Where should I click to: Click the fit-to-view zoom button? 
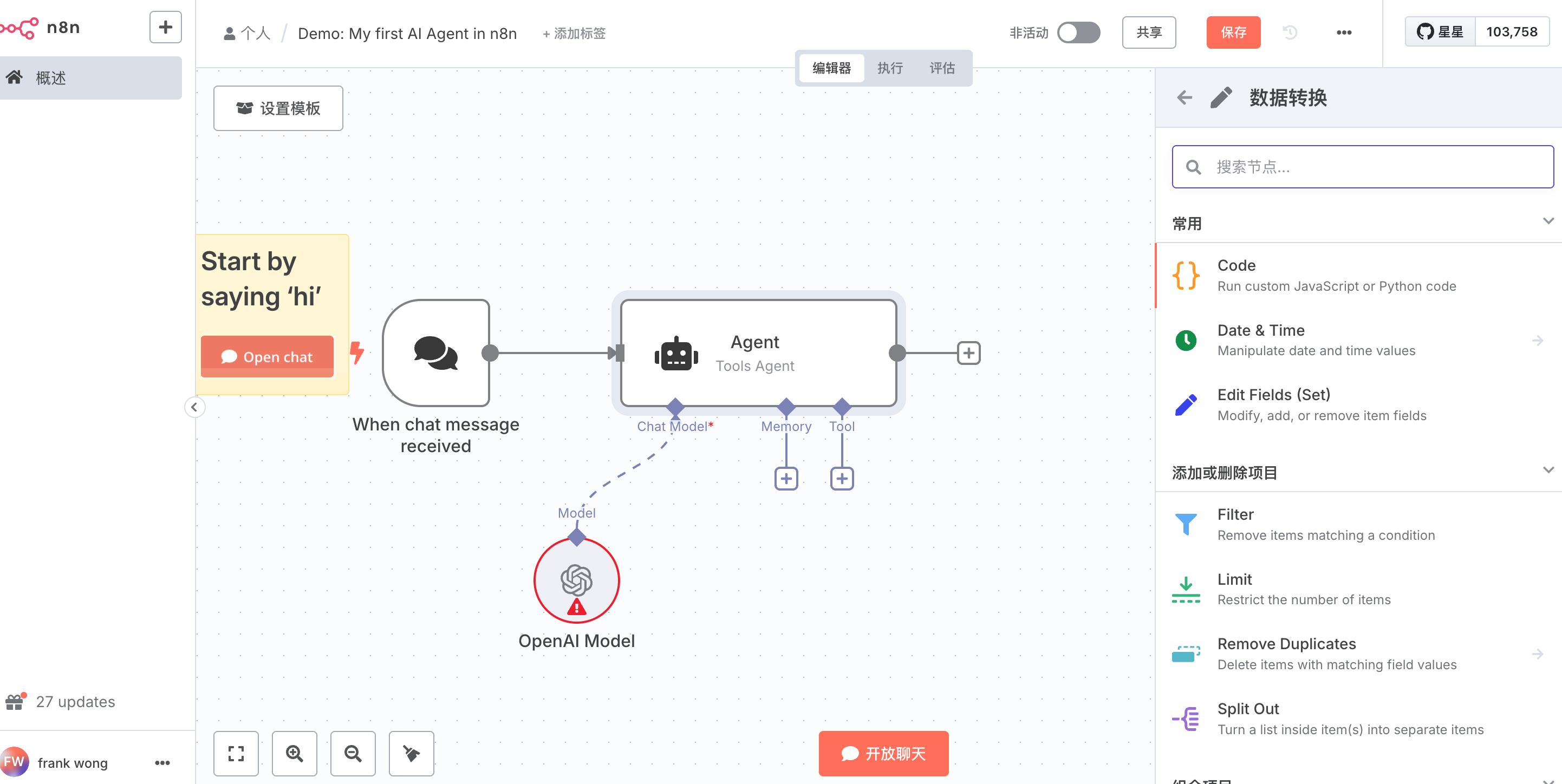click(236, 754)
